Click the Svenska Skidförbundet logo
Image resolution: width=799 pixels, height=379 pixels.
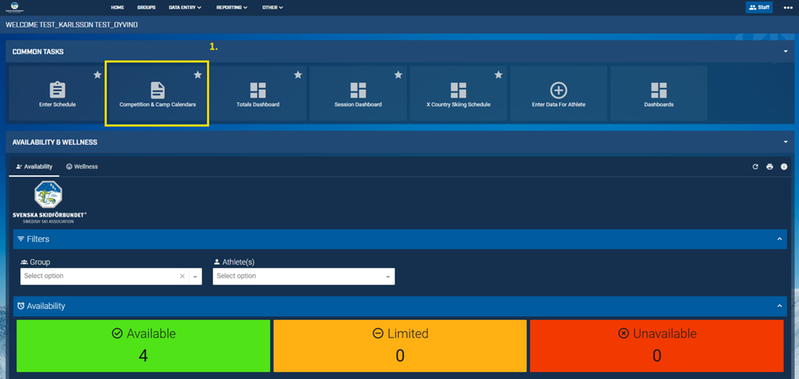click(49, 202)
